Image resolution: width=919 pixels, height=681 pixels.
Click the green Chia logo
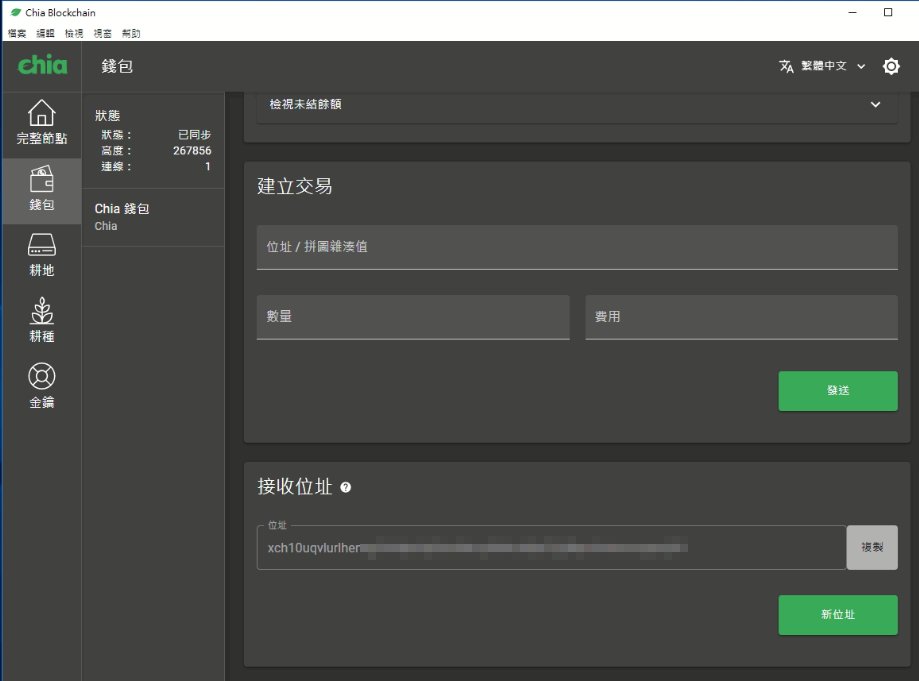(x=42, y=66)
